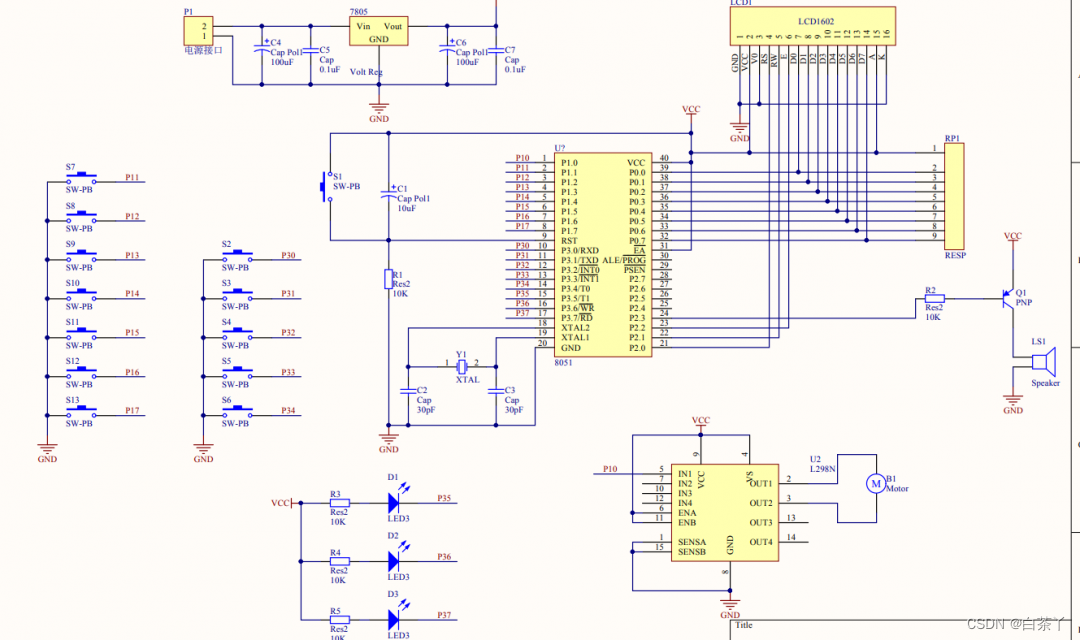Viewport: 1080px width, 640px height.
Task: Click the Q1 PNP transistor symbol
Action: click(x=1010, y=298)
